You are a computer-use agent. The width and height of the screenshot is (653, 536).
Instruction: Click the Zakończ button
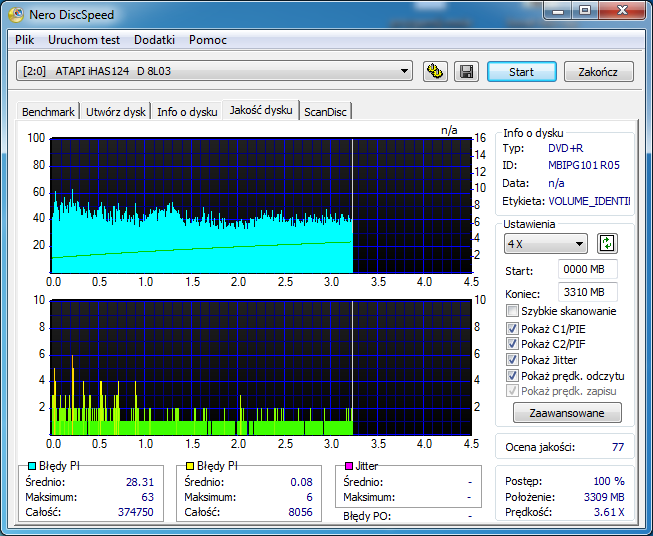598,72
